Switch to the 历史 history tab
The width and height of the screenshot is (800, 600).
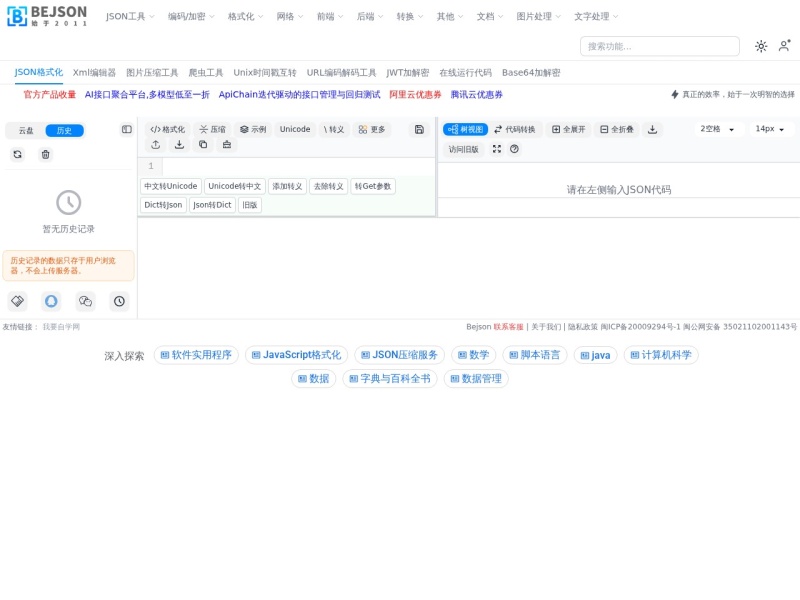coord(64,131)
